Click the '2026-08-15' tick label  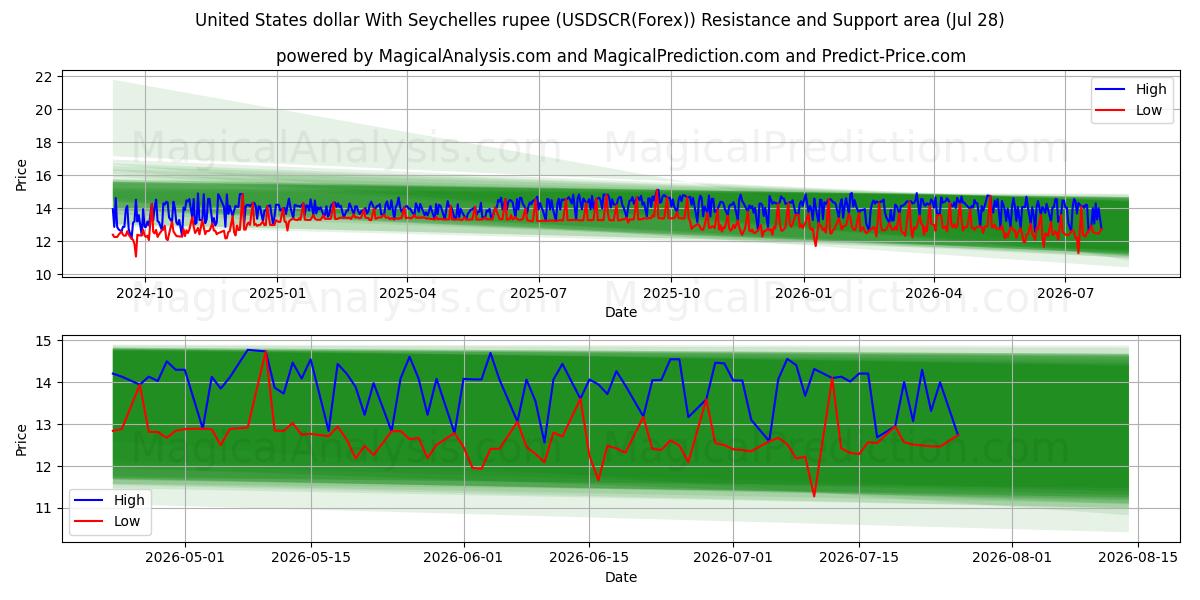[1138, 558]
